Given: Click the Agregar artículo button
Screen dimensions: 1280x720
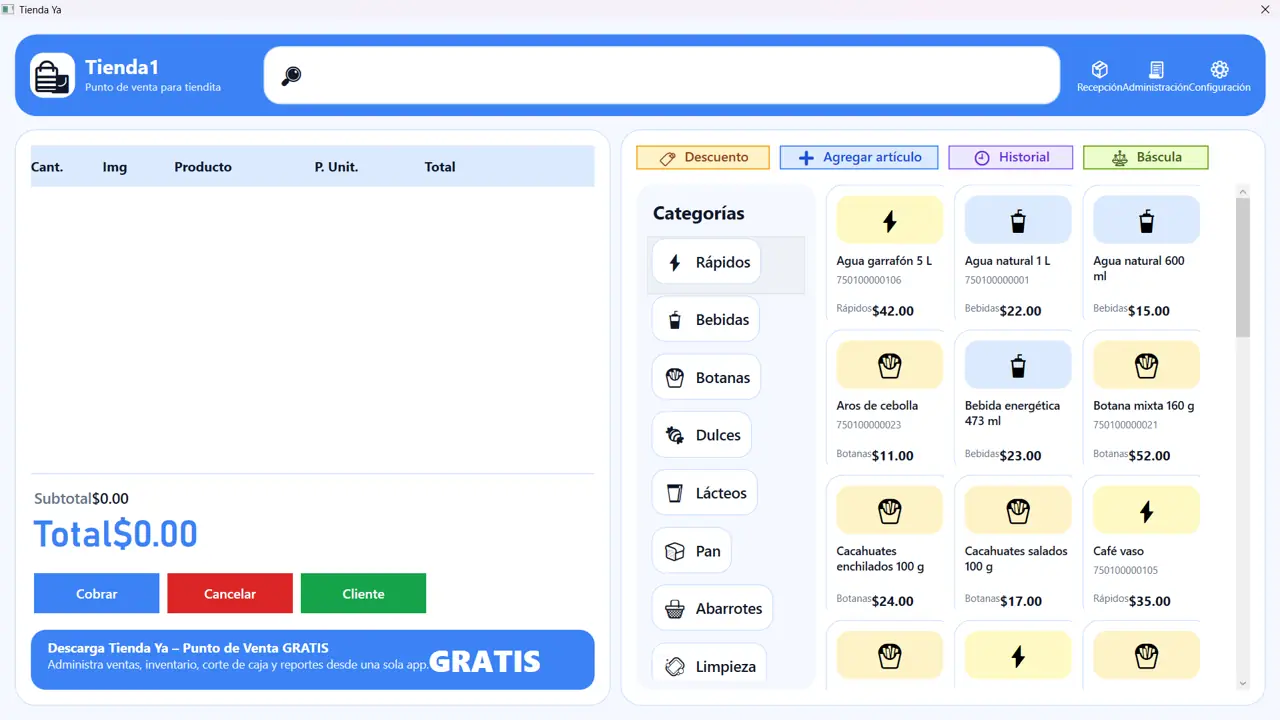Looking at the screenshot, I should (x=859, y=157).
